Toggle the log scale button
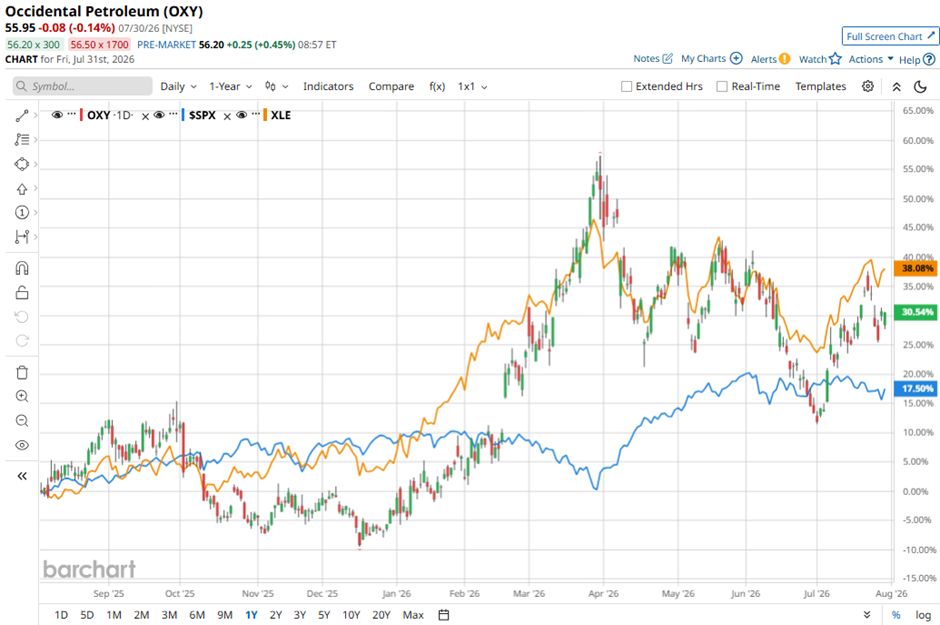Image resolution: width=940 pixels, height=625 pixels. click(923, 615)
